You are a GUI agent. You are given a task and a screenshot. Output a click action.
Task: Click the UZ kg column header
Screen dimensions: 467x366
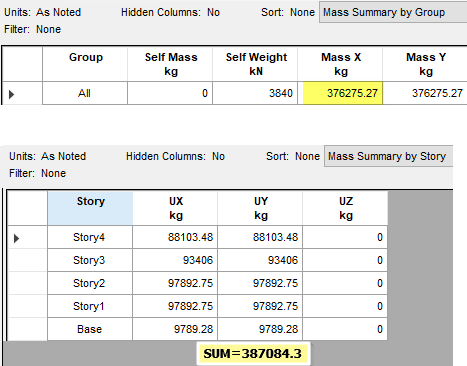click(x=345, y=208)
